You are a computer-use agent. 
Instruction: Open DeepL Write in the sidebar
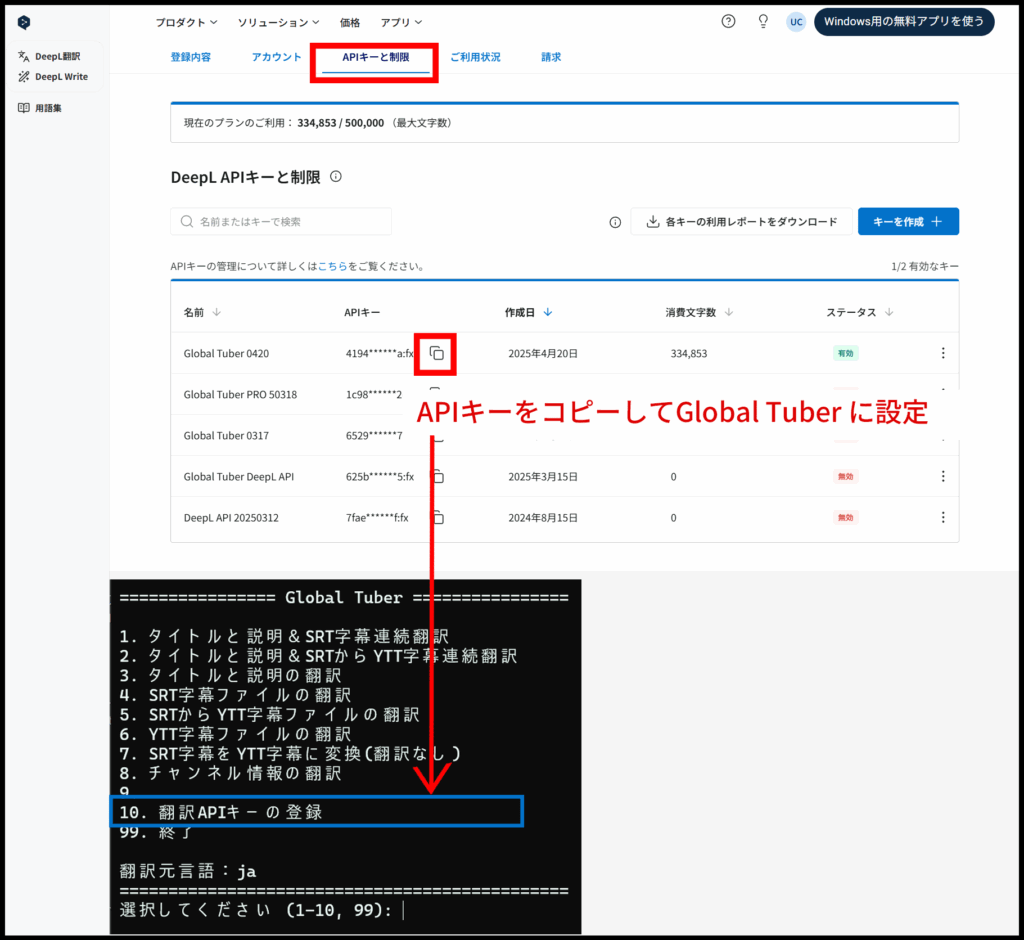click(53, 76)
